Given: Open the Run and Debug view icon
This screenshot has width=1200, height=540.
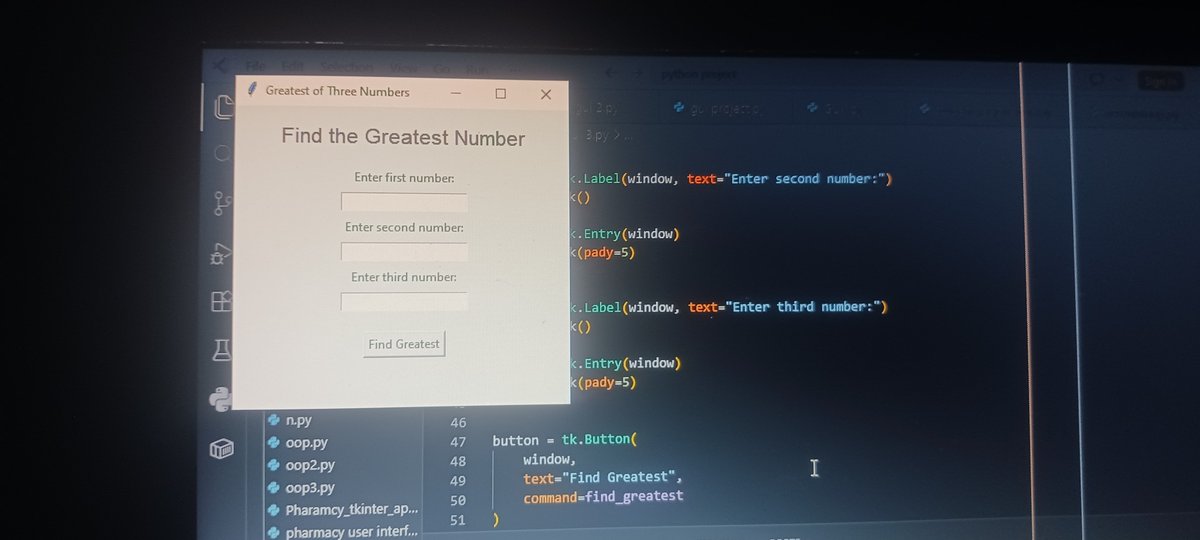Looking at the screenshot, I should pos(221,254).
